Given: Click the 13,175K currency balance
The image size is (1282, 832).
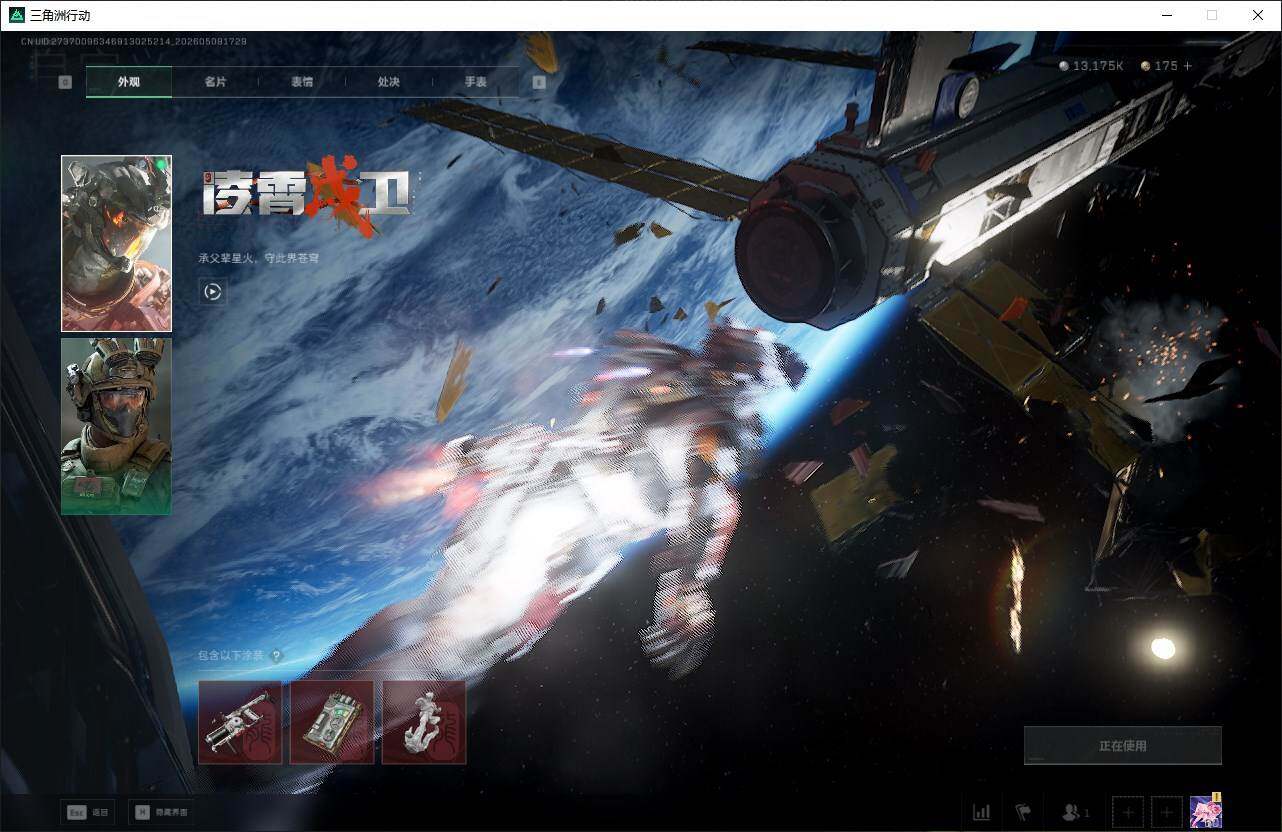Looking at the screenshot, I should [x=1091, y=66].
